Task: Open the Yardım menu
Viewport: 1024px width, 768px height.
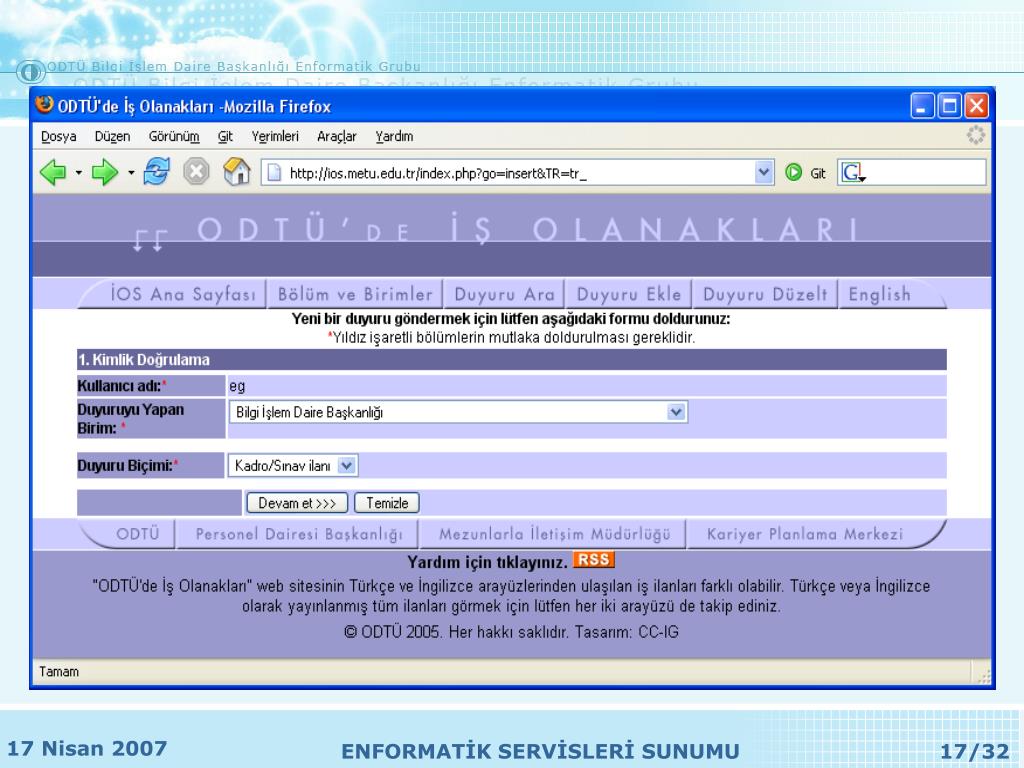Action: pyautogui.click(x=394, y=136)
